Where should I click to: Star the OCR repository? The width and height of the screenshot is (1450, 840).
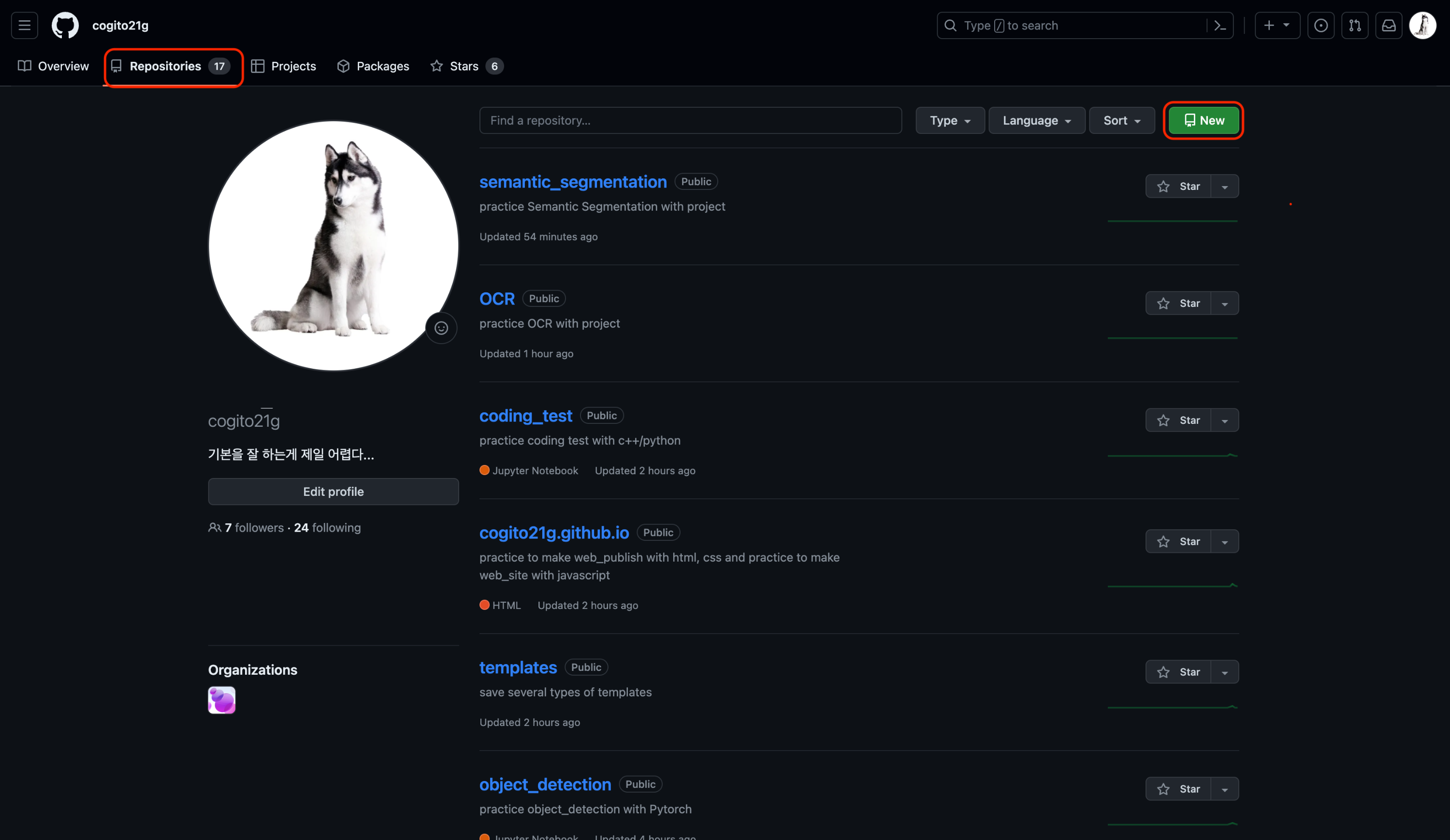(1178, 303)
